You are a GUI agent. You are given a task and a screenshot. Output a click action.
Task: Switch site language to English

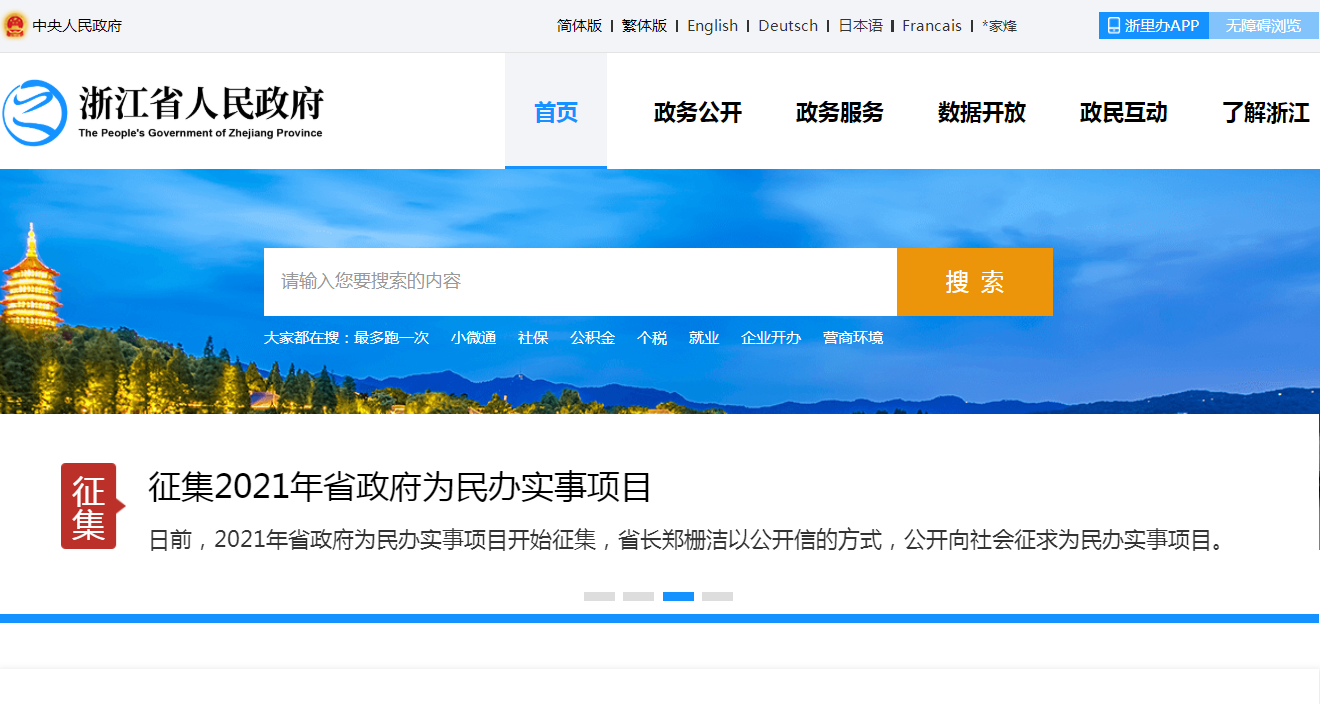[x=712, y=26]
